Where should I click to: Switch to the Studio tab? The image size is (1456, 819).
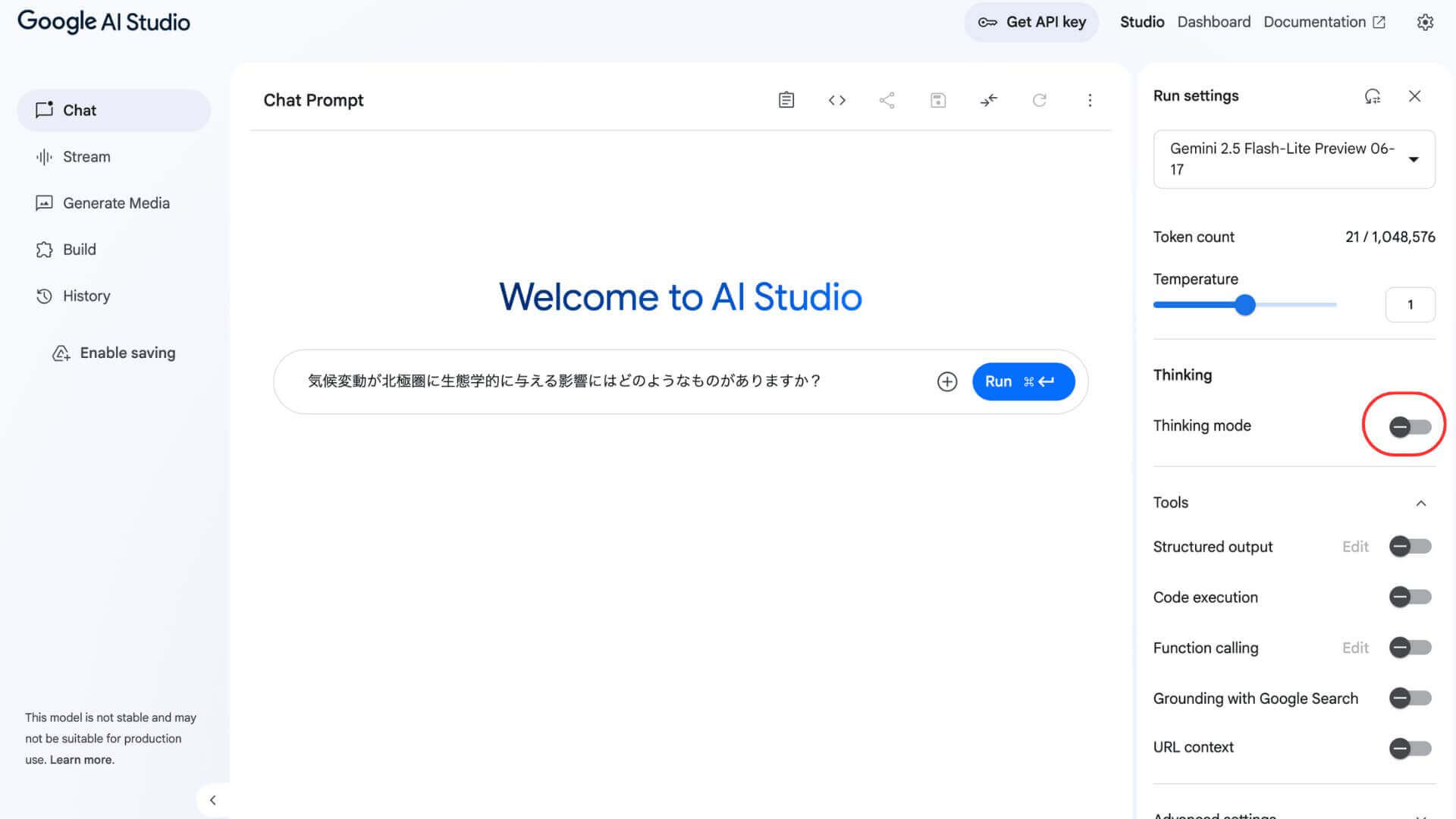point(1142,22)
